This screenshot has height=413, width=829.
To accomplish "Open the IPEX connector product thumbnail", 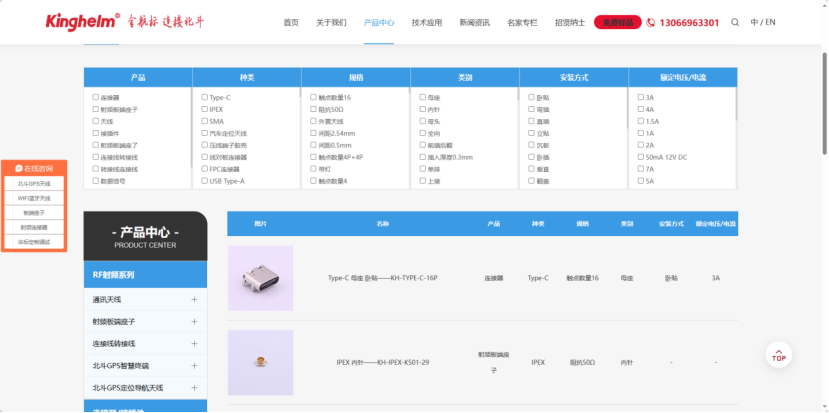I will (260, 363).
